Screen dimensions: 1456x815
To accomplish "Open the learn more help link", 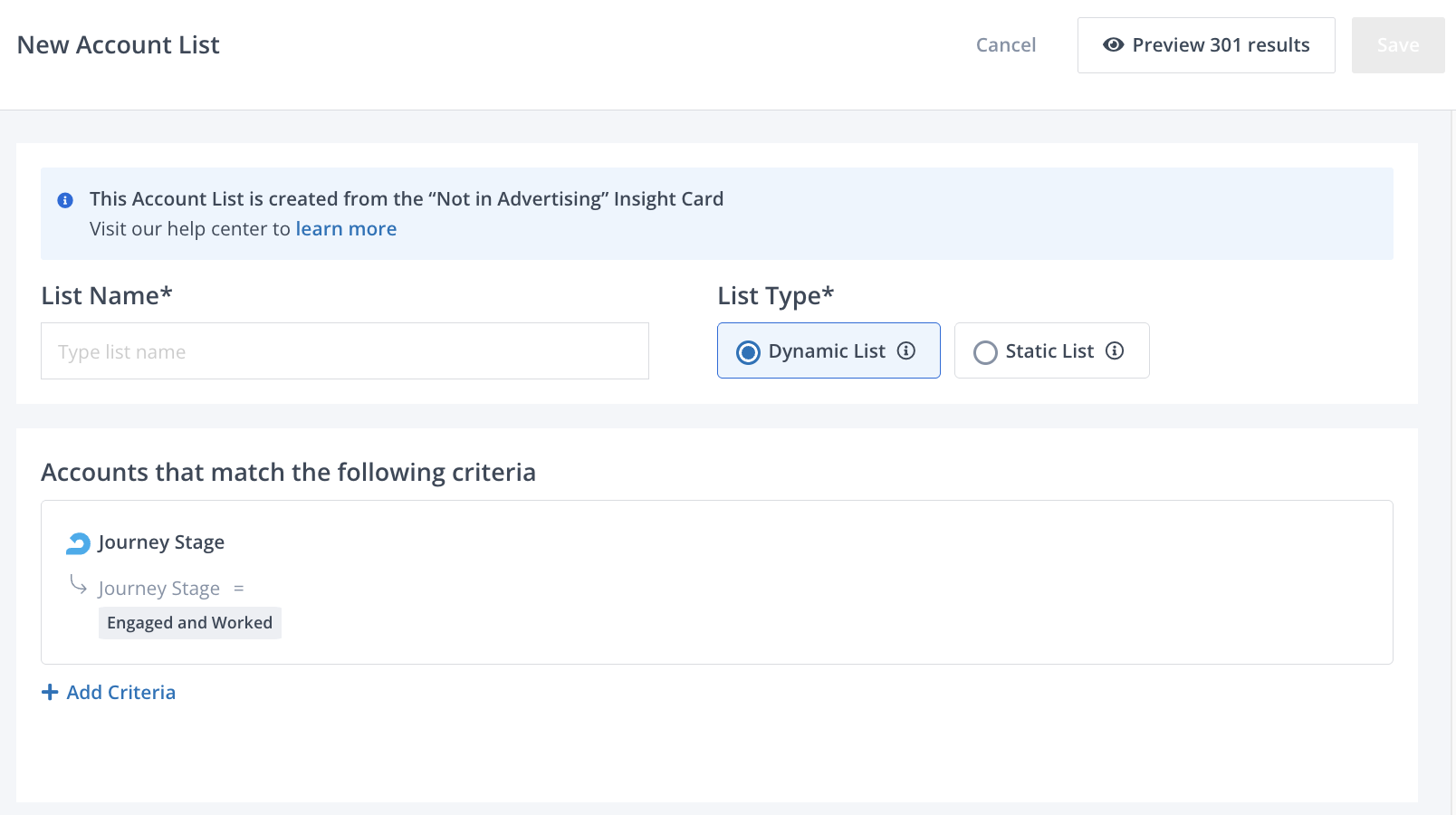I will 346,229.
